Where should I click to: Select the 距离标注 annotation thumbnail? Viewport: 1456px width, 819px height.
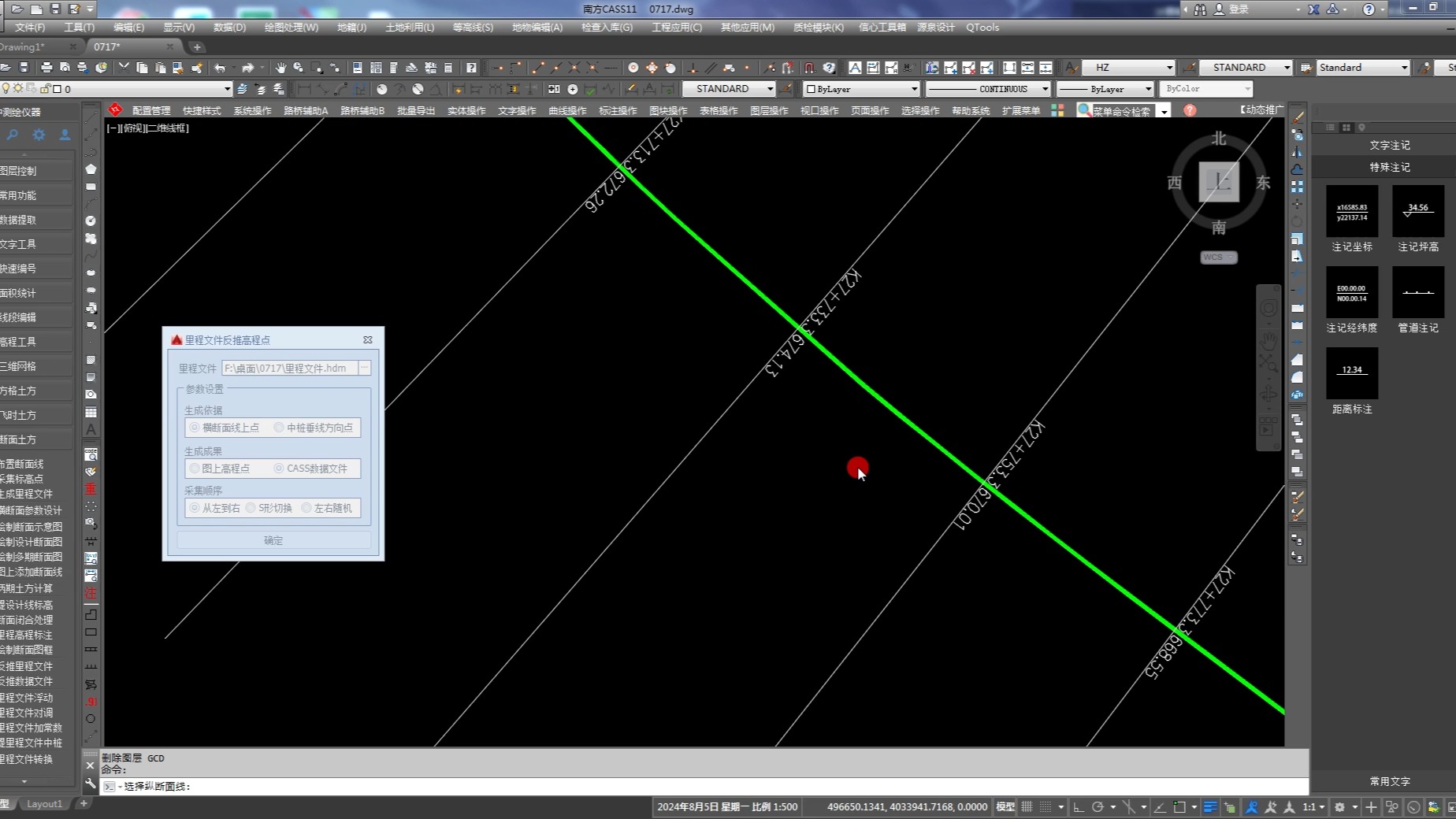point(1352,373)
